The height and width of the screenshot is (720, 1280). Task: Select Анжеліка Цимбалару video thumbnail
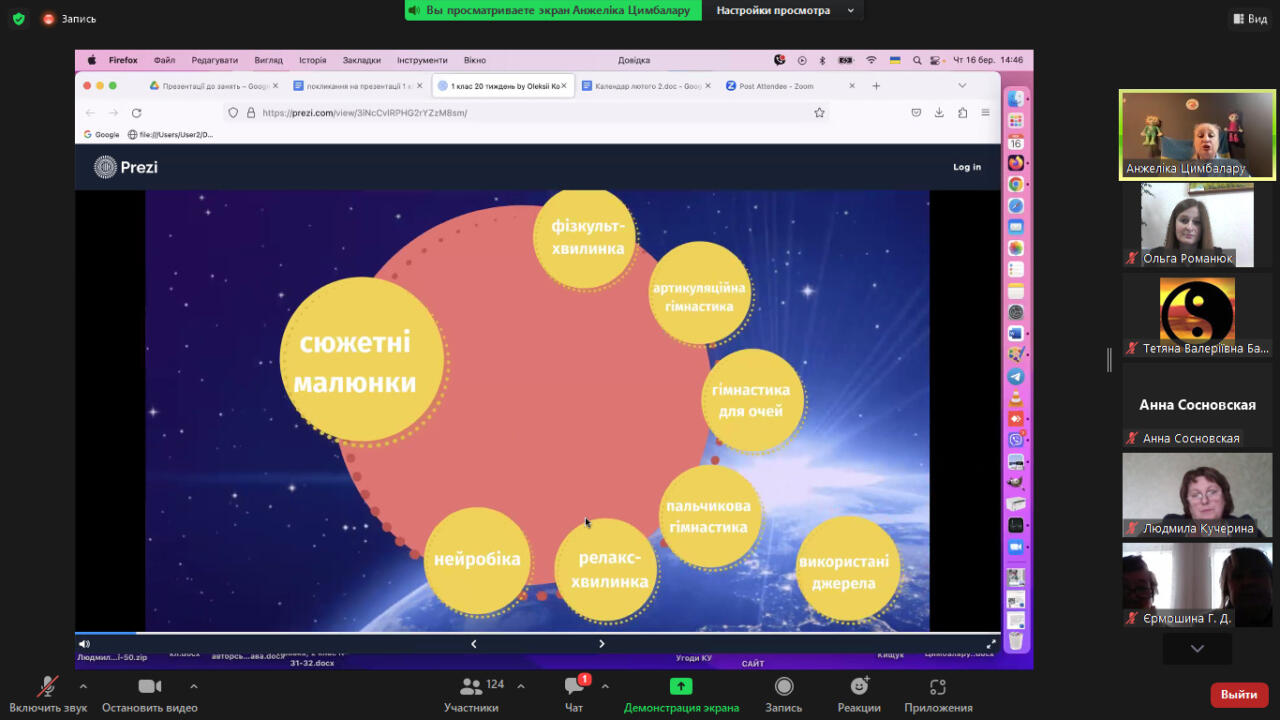point(1197,135)
